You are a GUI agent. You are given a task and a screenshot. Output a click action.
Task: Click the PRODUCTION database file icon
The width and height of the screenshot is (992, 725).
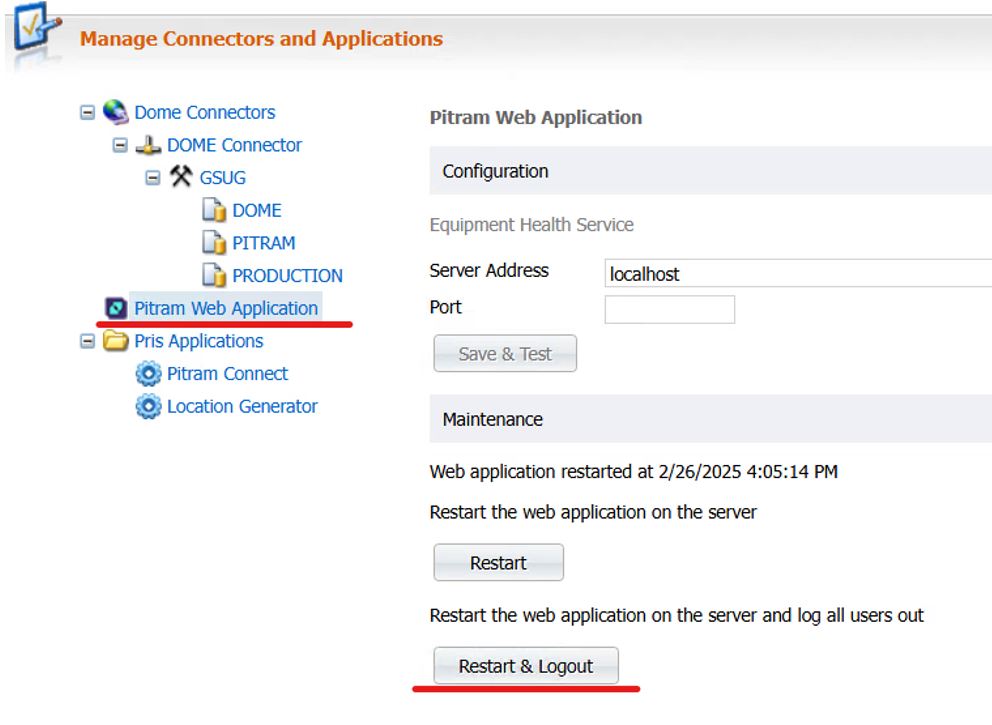tap(214, 276)
